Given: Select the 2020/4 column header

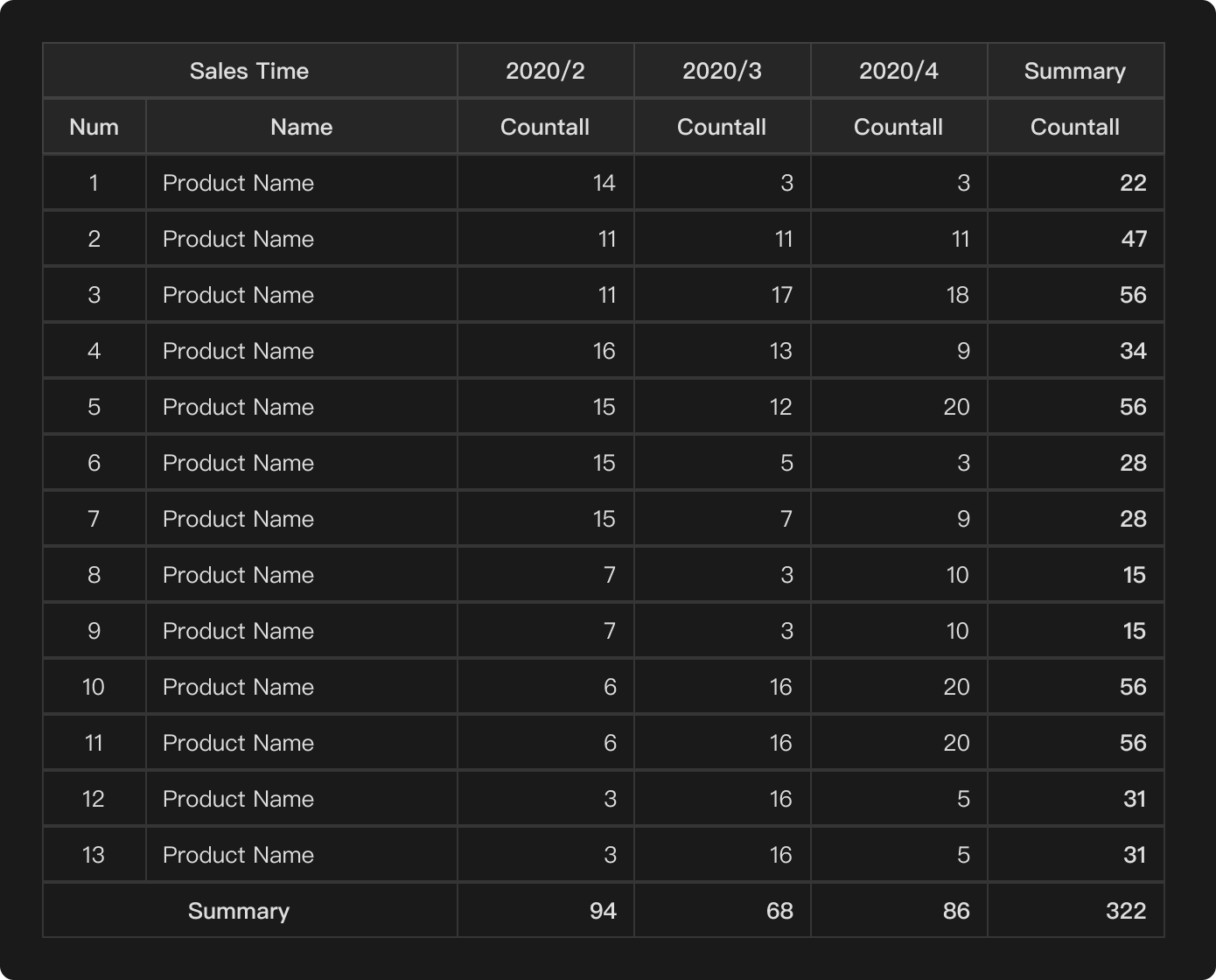Looking at the screenshot, I should click(898, 71).
